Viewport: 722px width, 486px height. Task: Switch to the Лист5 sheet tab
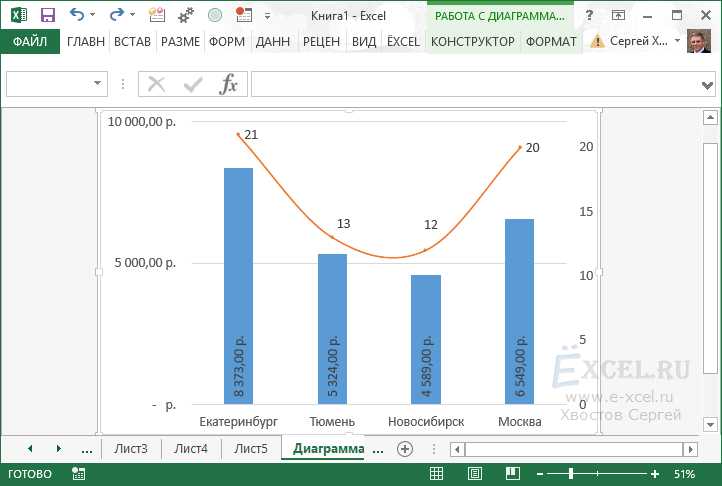pyautogui.click(x=251, y=449)
